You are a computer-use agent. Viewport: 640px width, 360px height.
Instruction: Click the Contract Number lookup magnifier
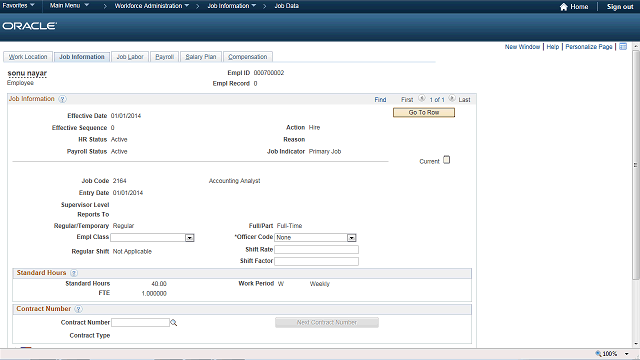tap(174, 322)
